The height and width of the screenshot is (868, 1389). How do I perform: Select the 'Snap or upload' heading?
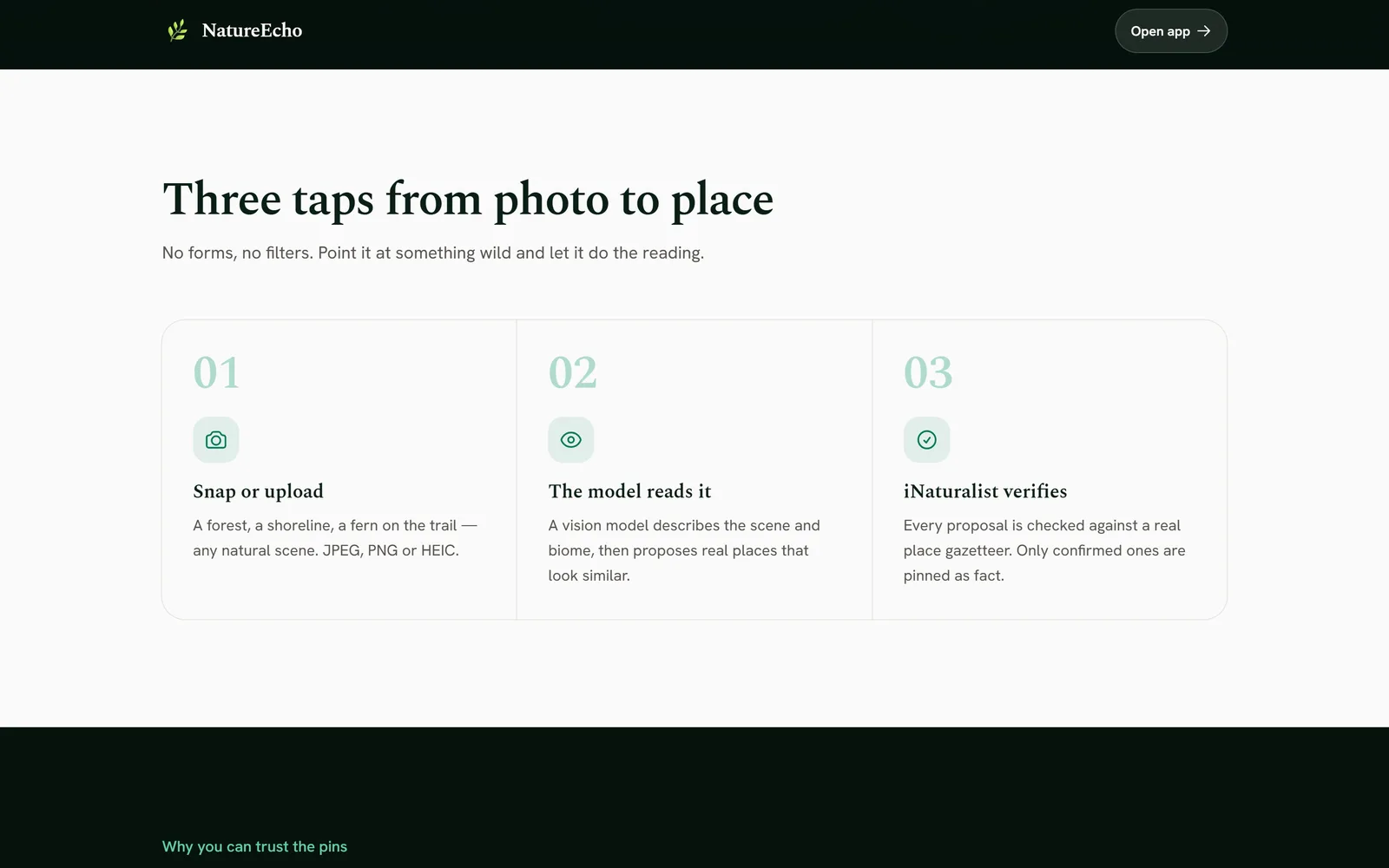point(258,491)
